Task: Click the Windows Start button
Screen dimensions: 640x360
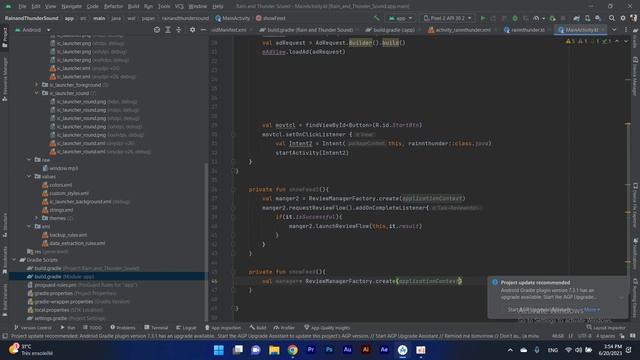Action: 219,350
